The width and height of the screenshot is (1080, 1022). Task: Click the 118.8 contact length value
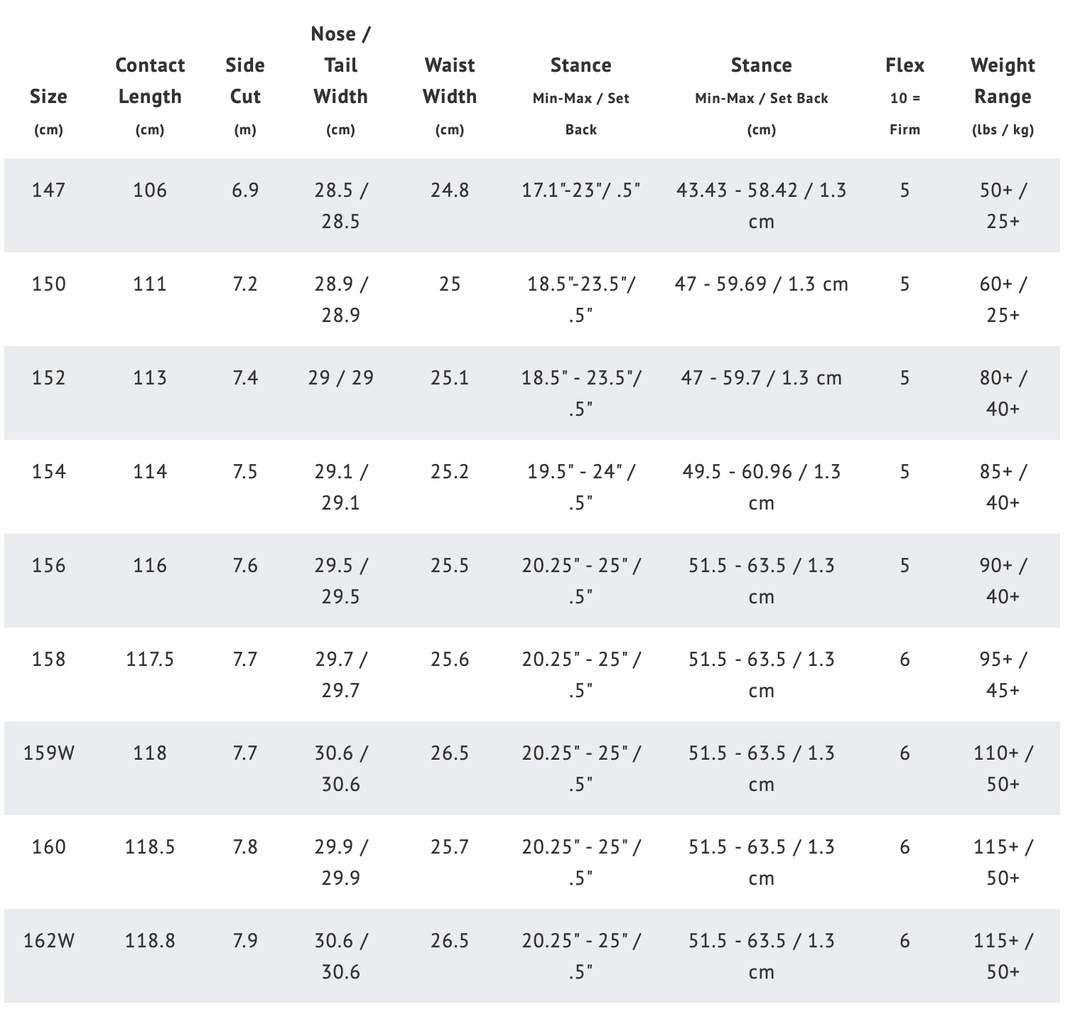point(150,941)
